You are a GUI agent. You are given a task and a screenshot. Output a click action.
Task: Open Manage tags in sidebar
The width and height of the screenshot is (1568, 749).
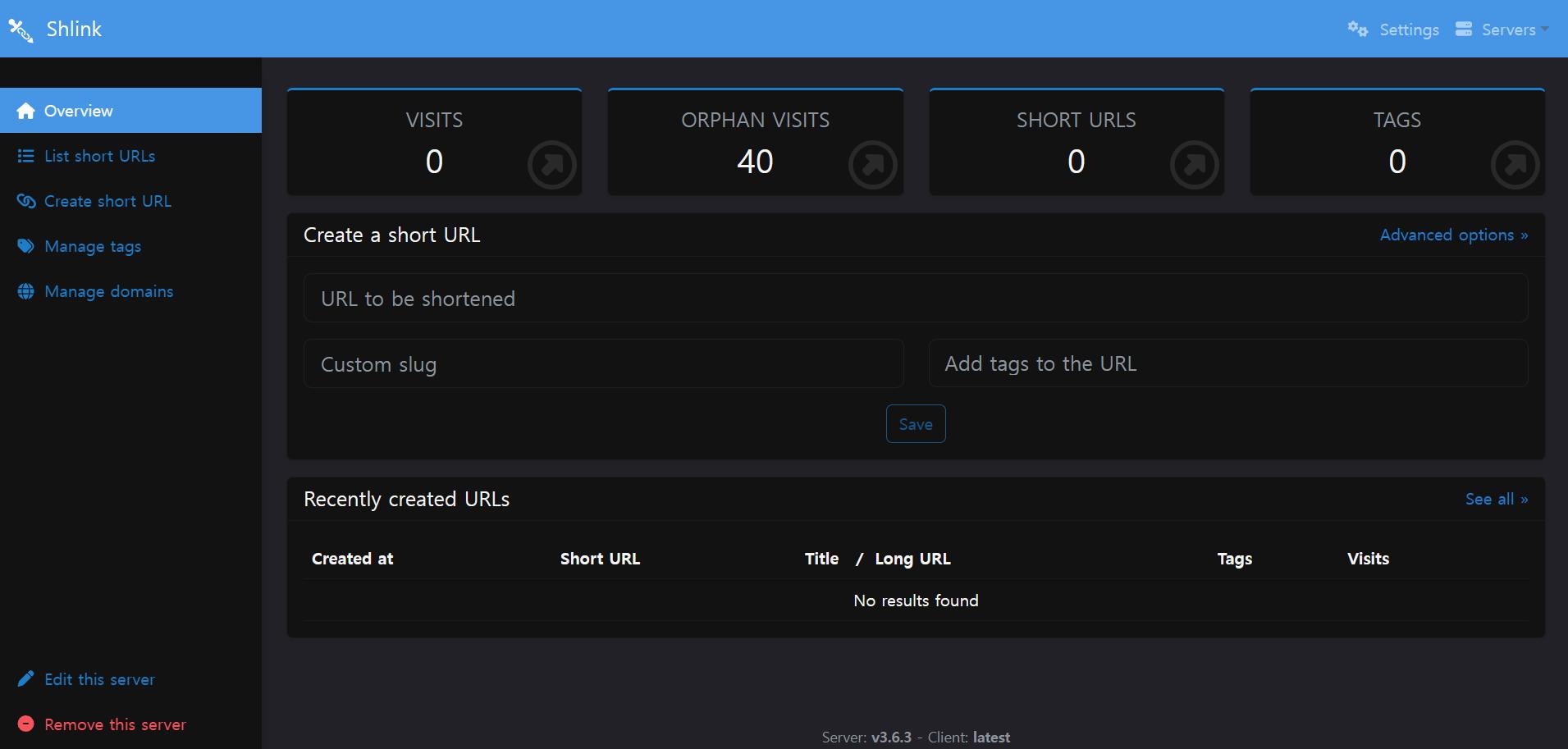tap(92, 246)
